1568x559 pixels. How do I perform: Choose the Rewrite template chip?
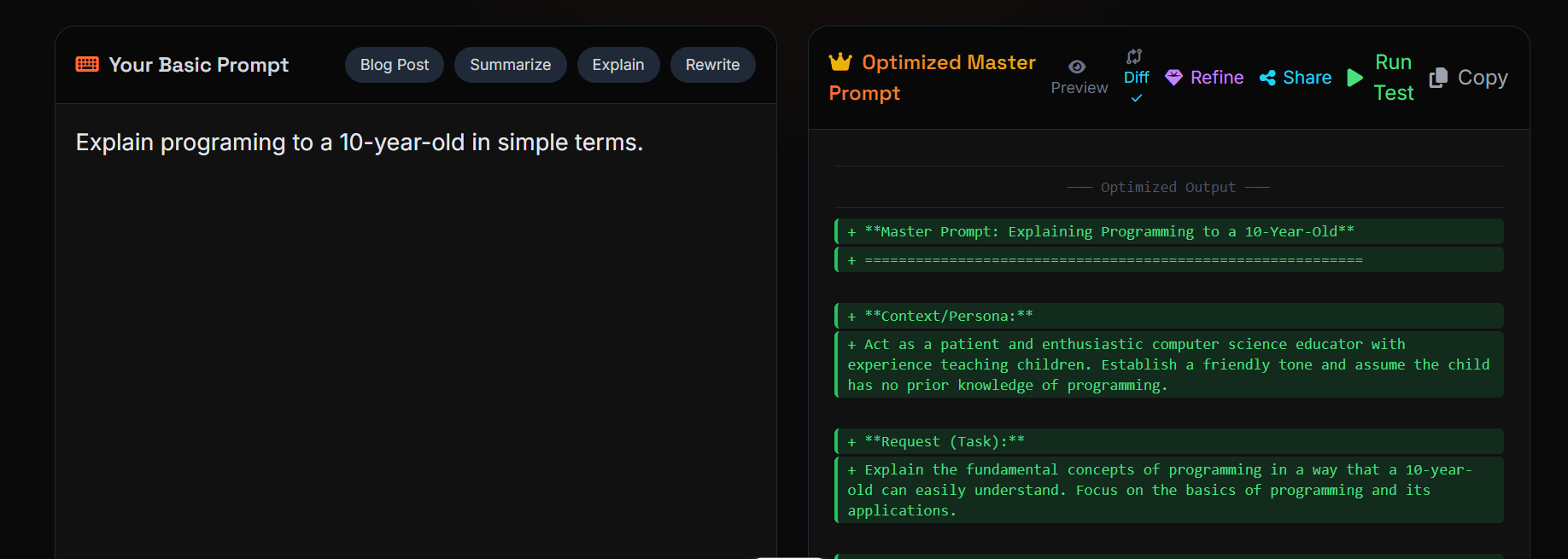[x=713, y=65]
